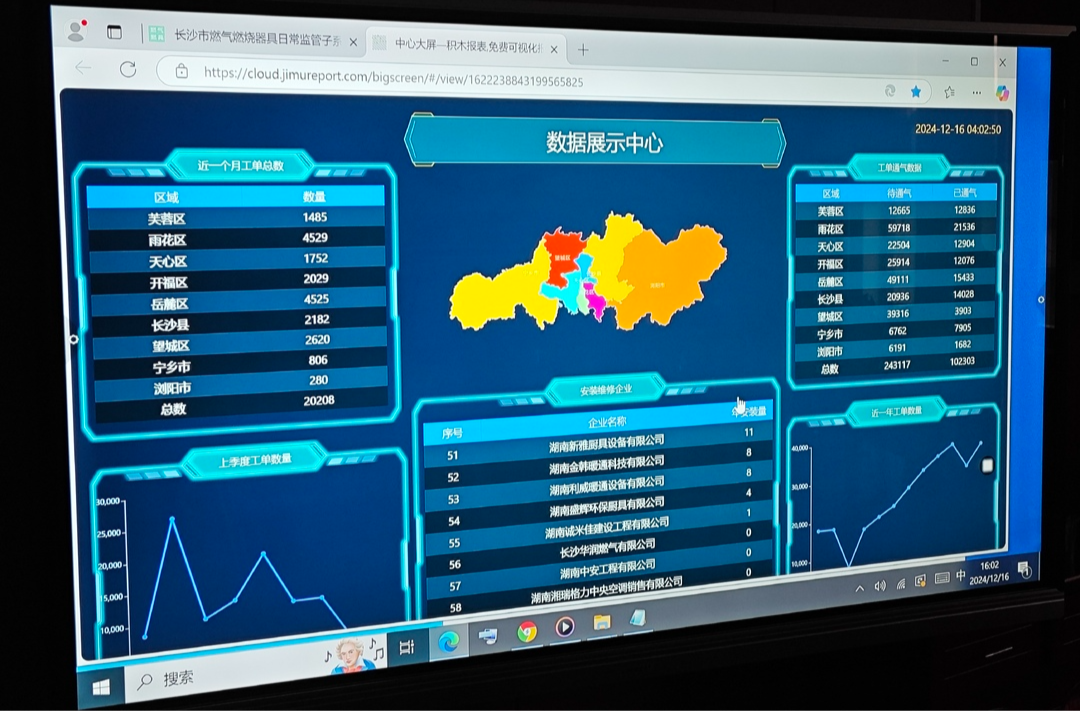
Task: Show hidden system tray icons
Action: (860, 588)
